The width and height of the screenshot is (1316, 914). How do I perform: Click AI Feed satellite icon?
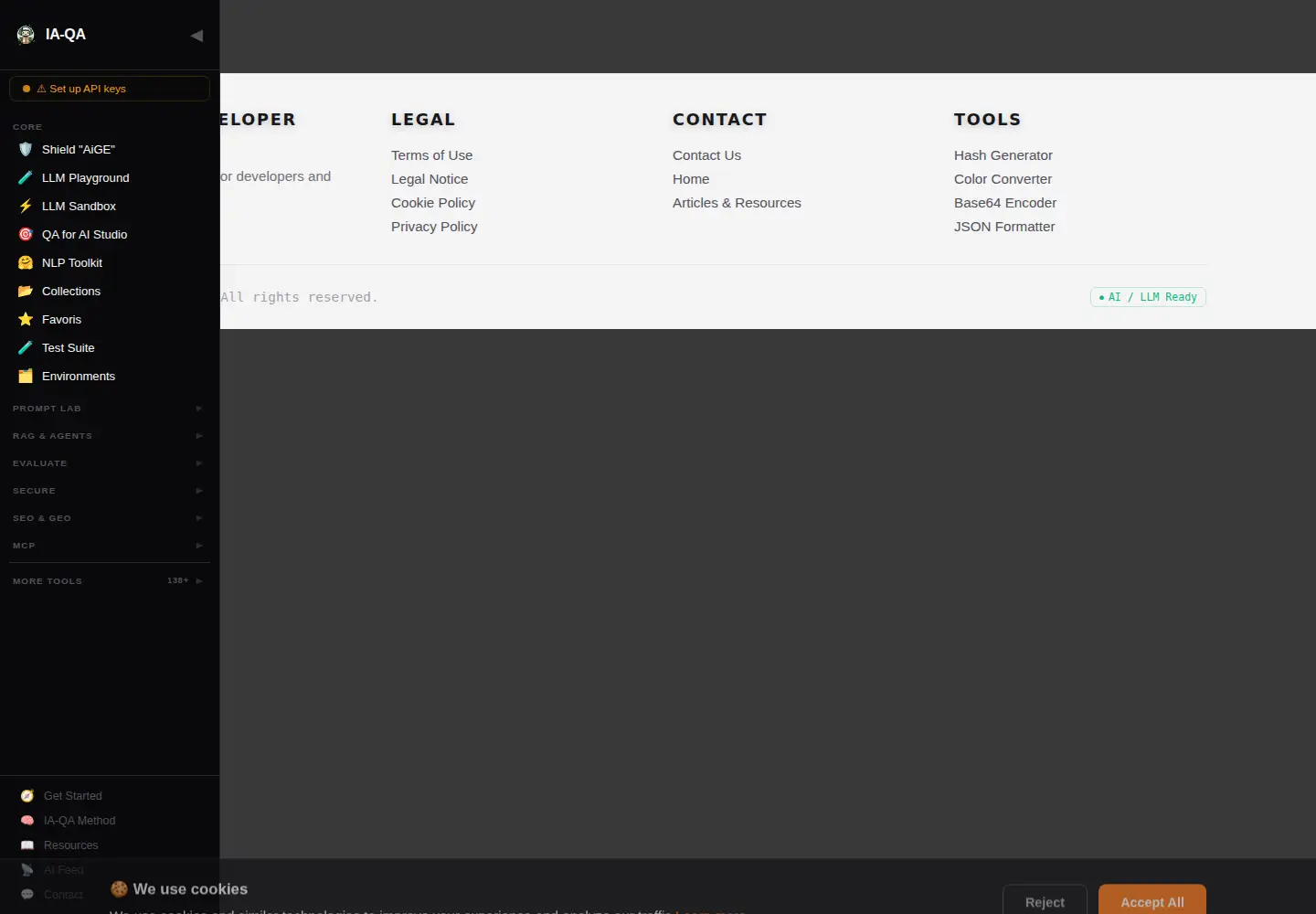coord(27,870)
